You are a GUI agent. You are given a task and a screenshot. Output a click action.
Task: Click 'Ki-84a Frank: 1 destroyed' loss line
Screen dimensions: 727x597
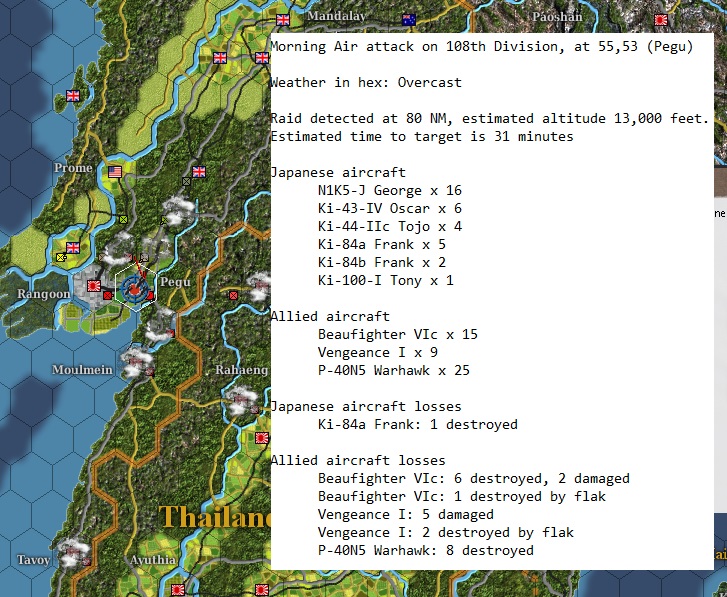(x=418, y=425)
